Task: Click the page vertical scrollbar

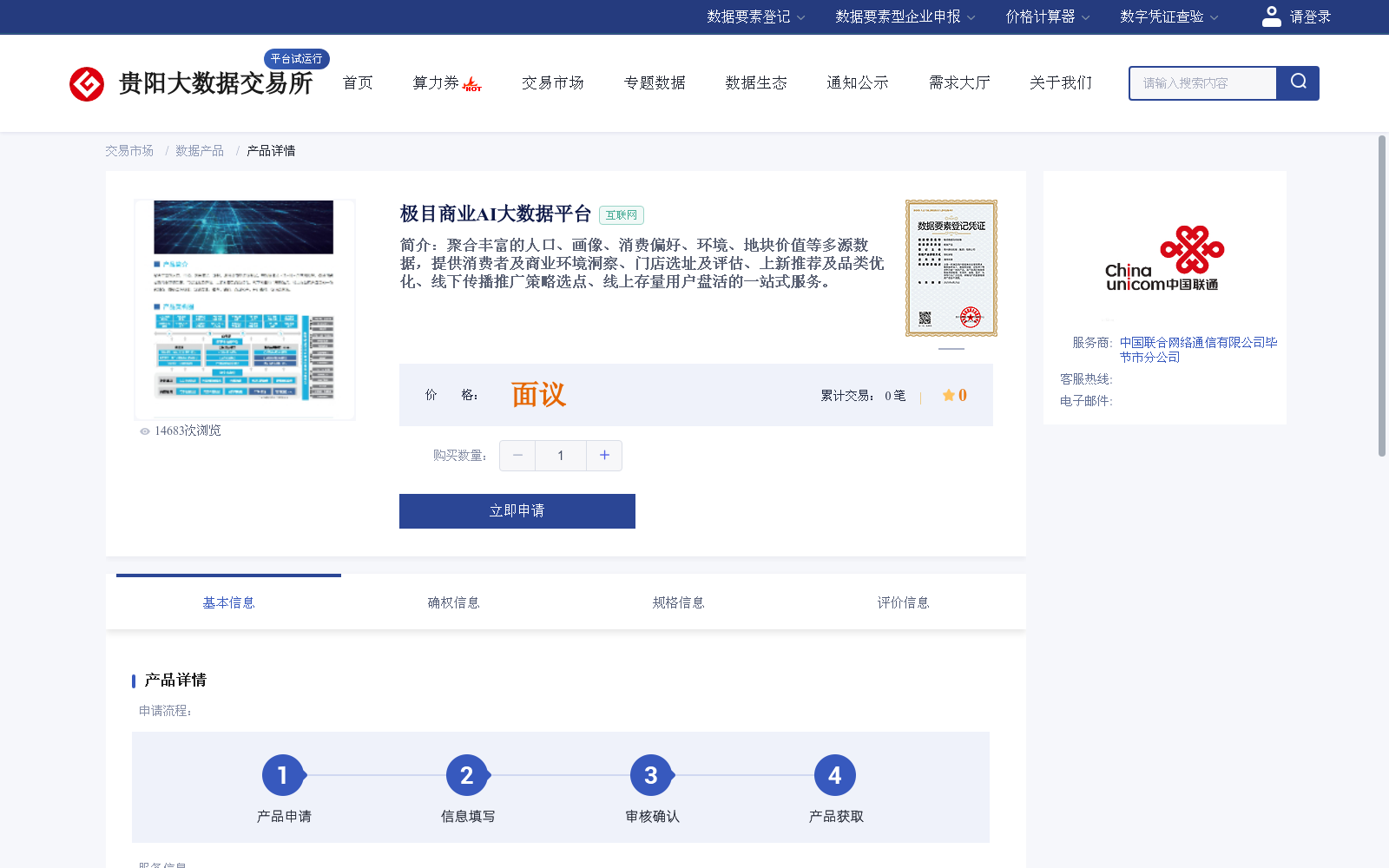Action: [1382, 295]
